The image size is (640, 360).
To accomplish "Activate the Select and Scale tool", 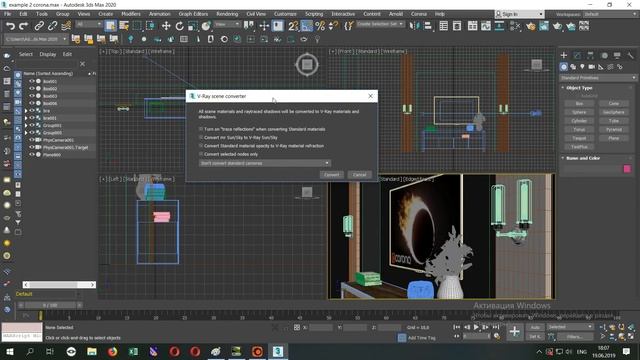I will click(x=193, y=26).
